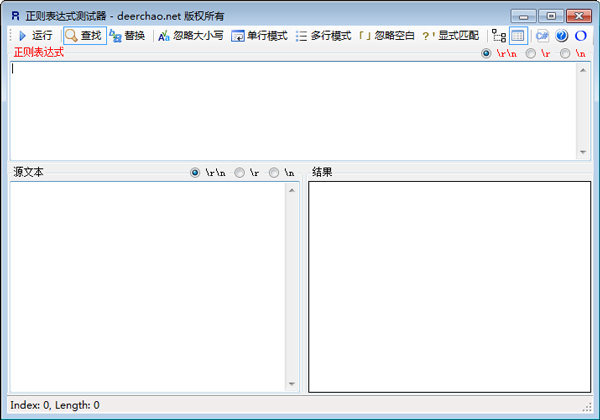The image size is (600, 420).
Task: Click the blue circle icon in toolbar
Action: click(x=580, y=36)
